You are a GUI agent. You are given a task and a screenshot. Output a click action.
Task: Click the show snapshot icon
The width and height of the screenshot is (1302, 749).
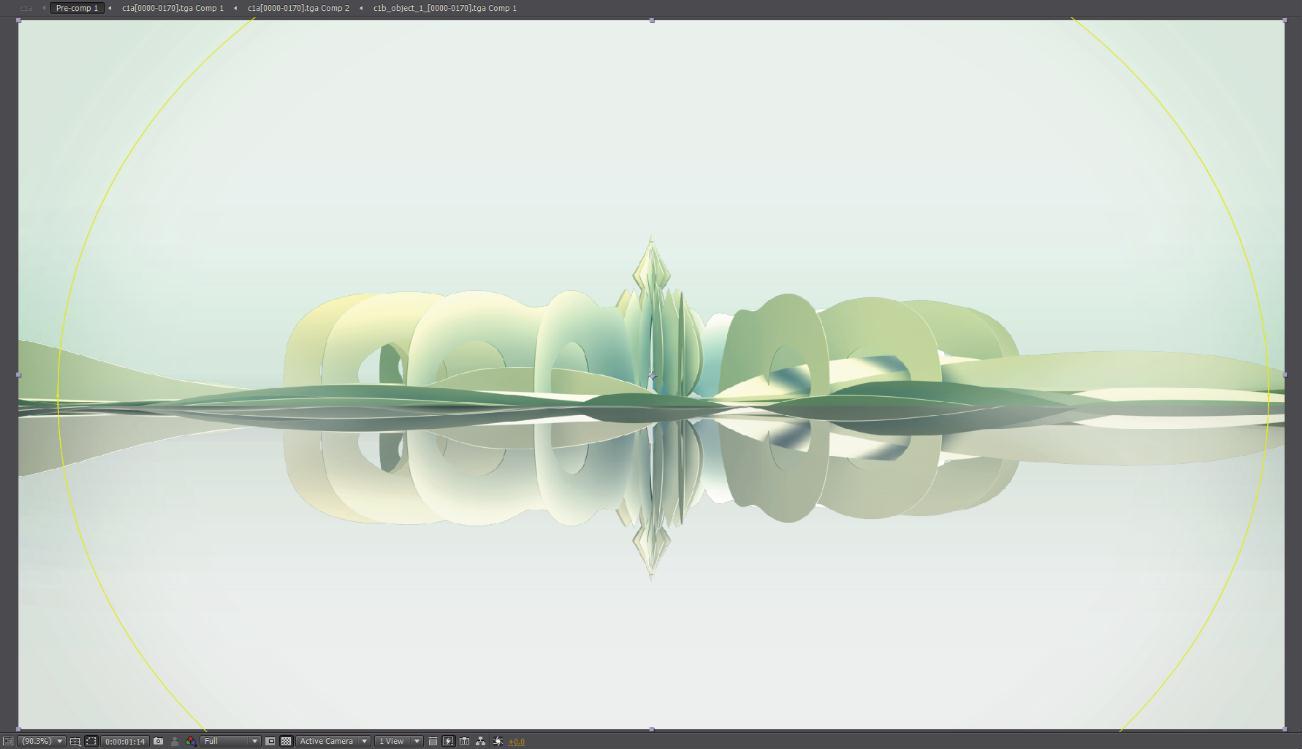click(175, 741)
